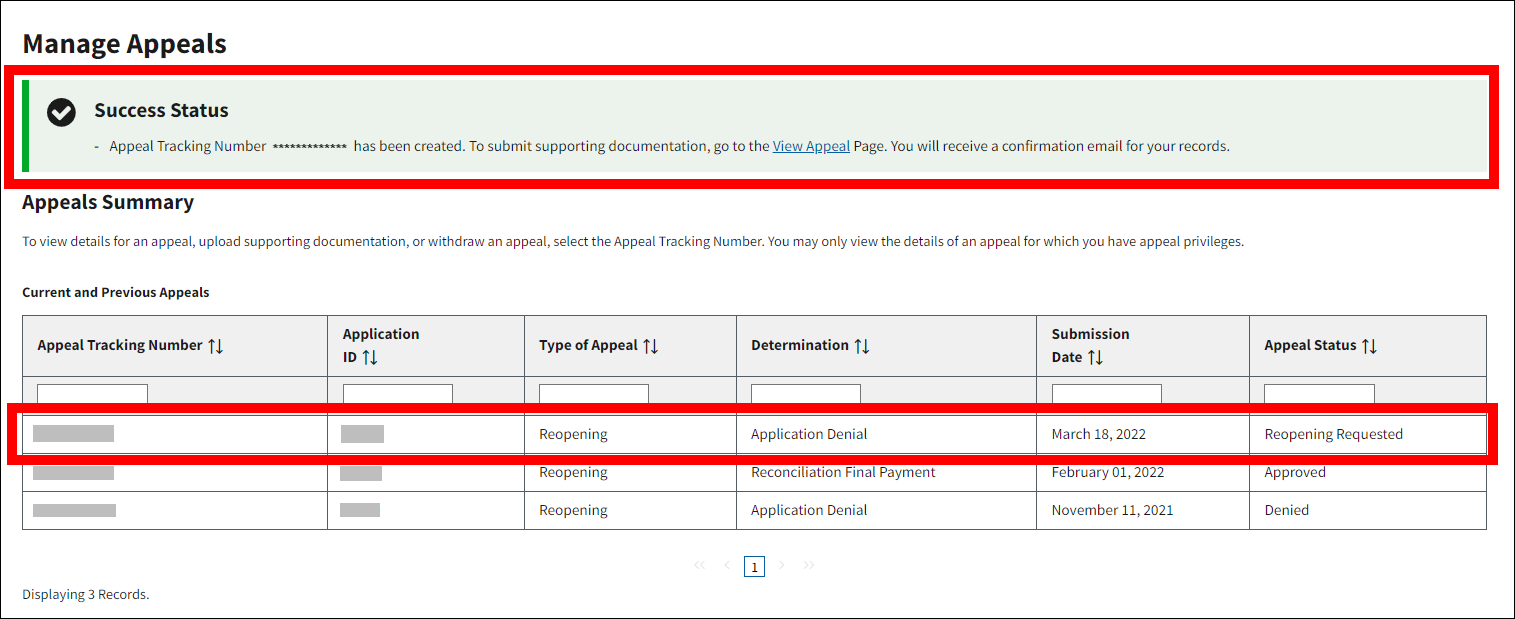1515x619 pixels.
Task: Click the Submission Date filter box
Action: pos(1106,394)
